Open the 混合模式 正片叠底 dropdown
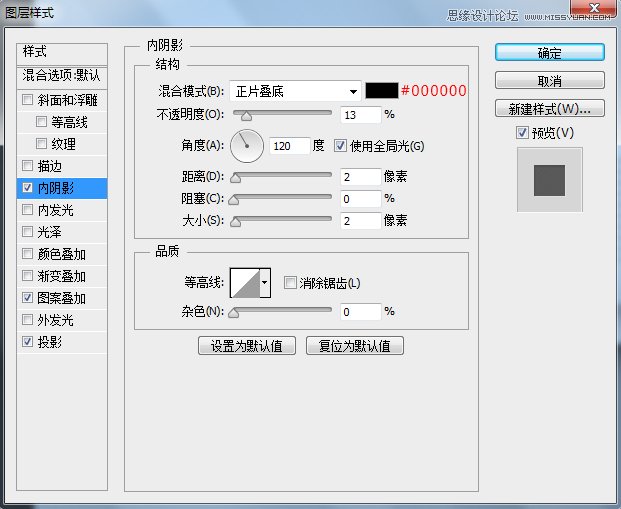This screenshot has width=621, height=509. pos(295,92)
